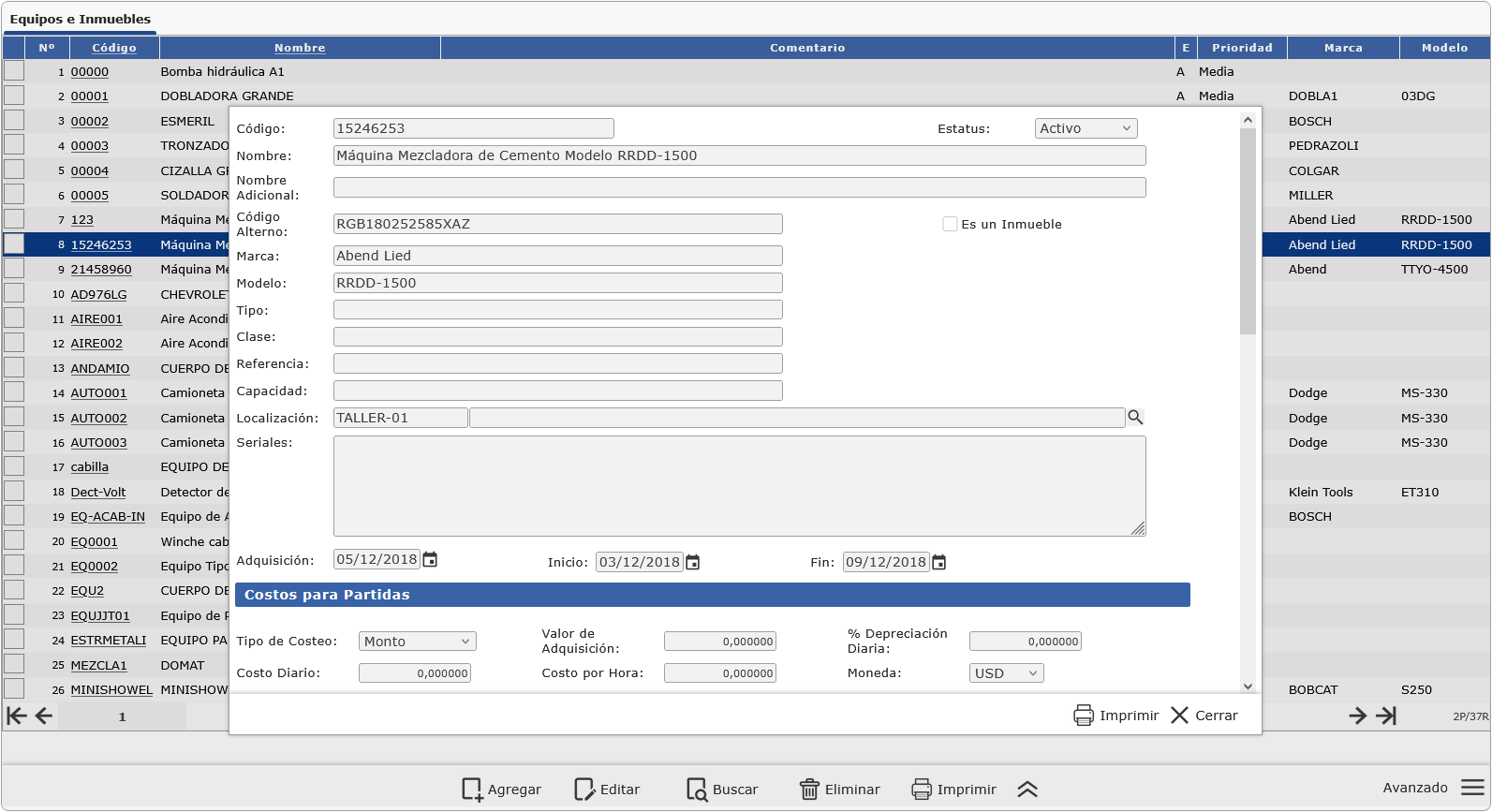The height and width of the screenshot is (812, 1492).
Task: Check the row checkbox for AIRE001
Action: pos(14,317)
